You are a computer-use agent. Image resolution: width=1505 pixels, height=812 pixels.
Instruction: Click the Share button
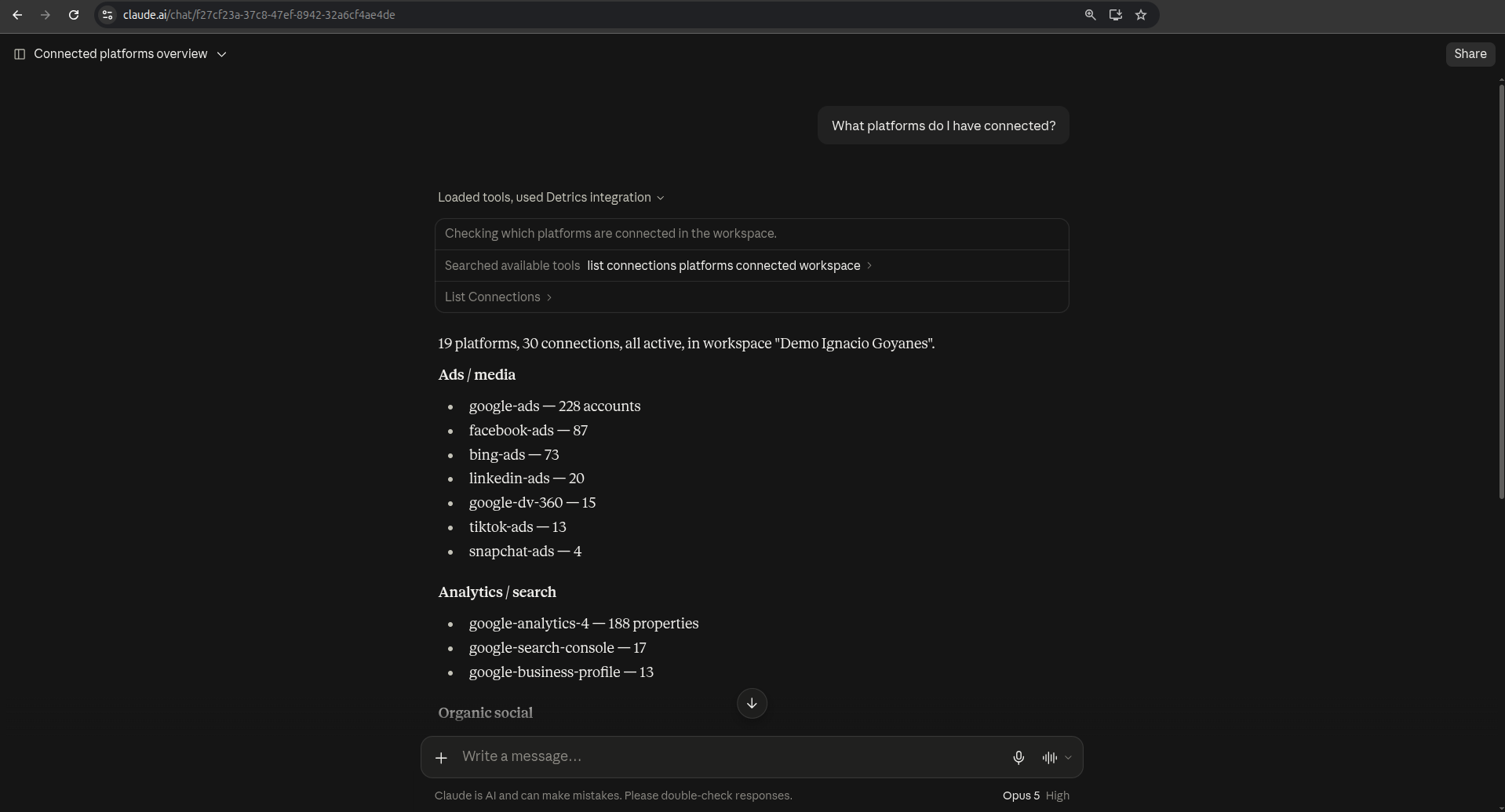point(1470,54)
